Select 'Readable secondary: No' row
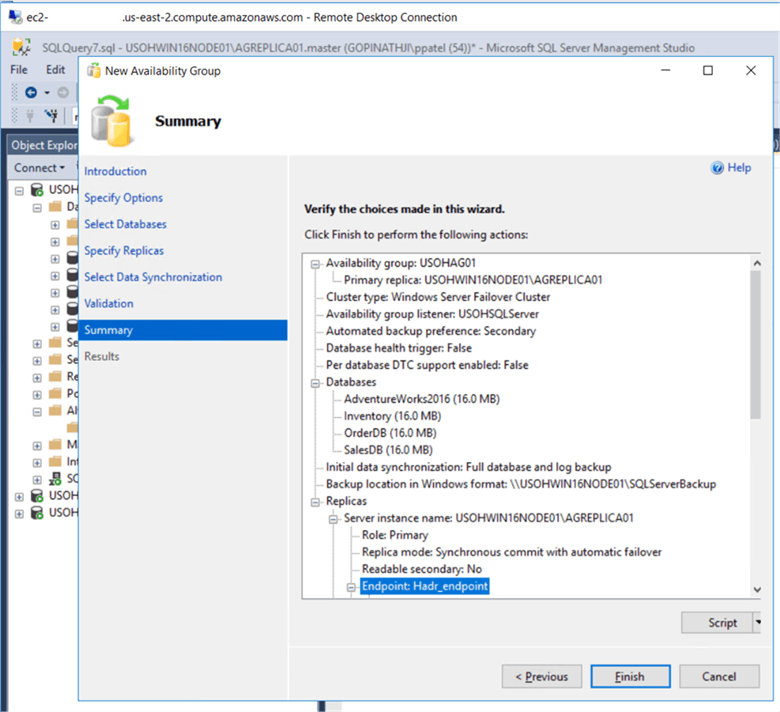Screen dimensions: 780x712 422,569
